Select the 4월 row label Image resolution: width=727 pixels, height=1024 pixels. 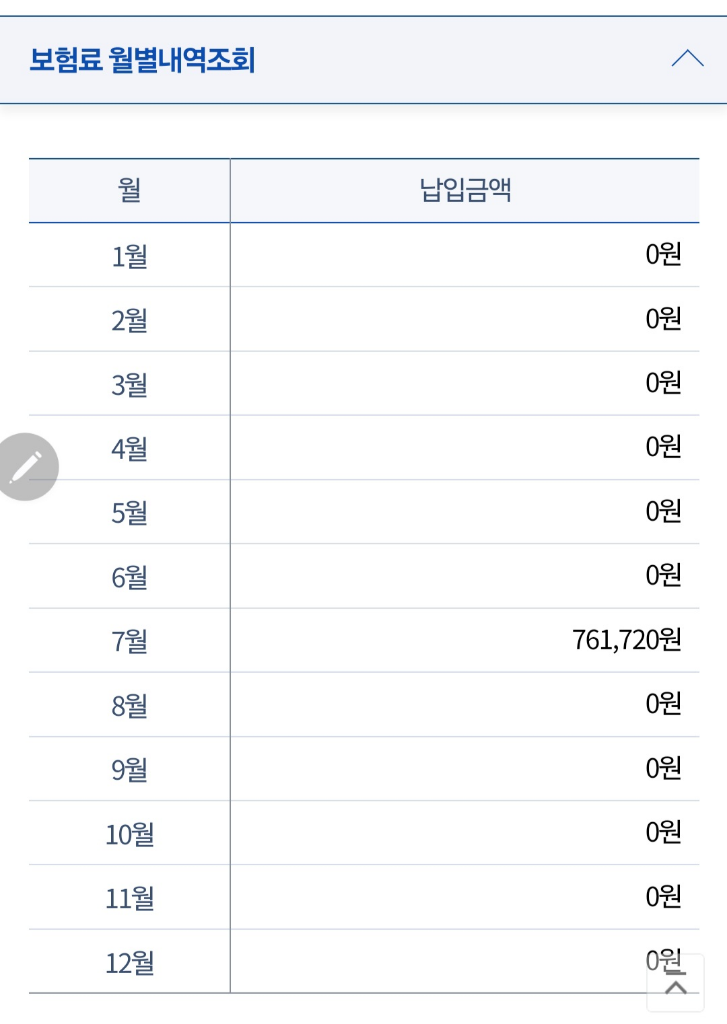tap(129, 448)
